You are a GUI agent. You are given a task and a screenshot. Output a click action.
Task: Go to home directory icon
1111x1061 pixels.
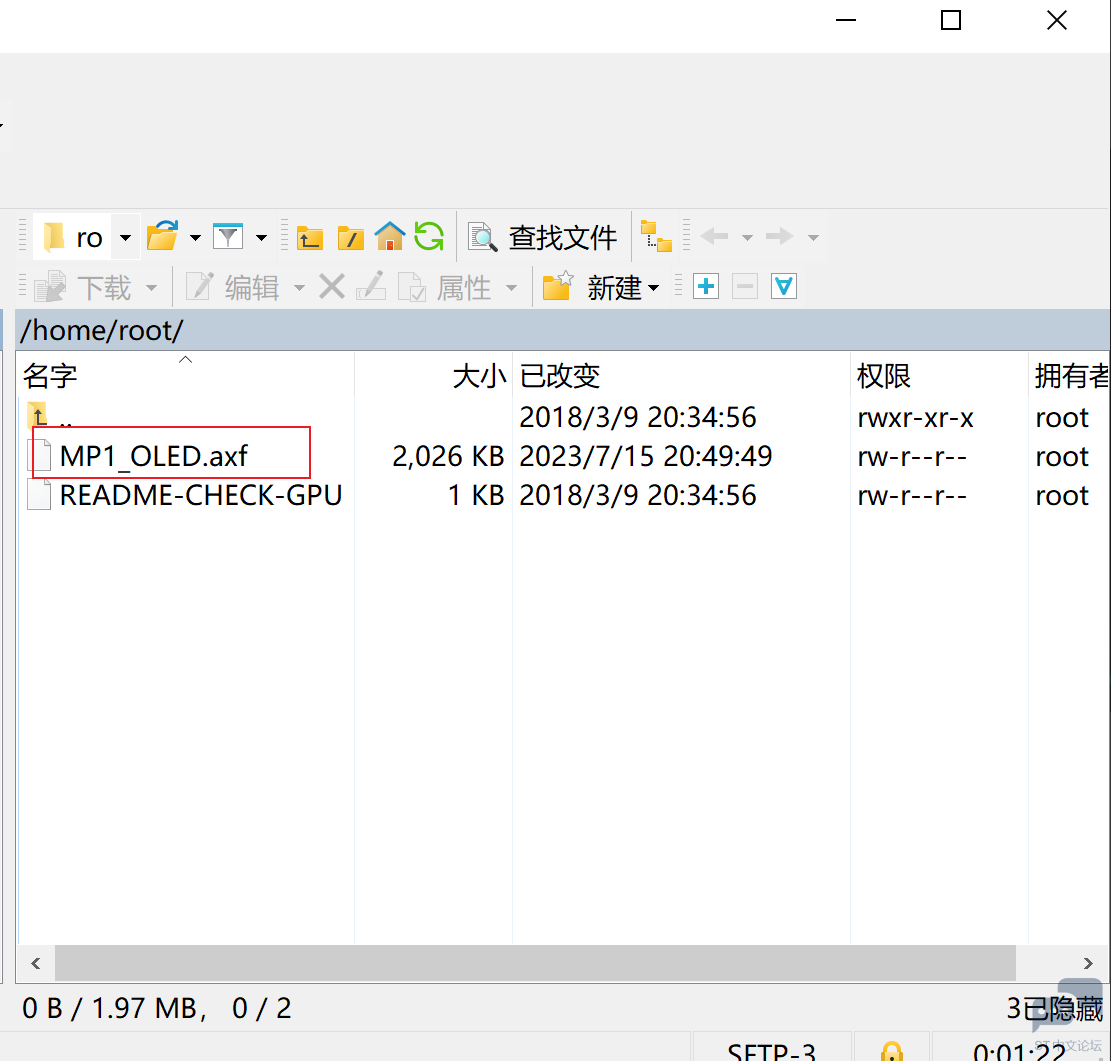click(390, 237)
